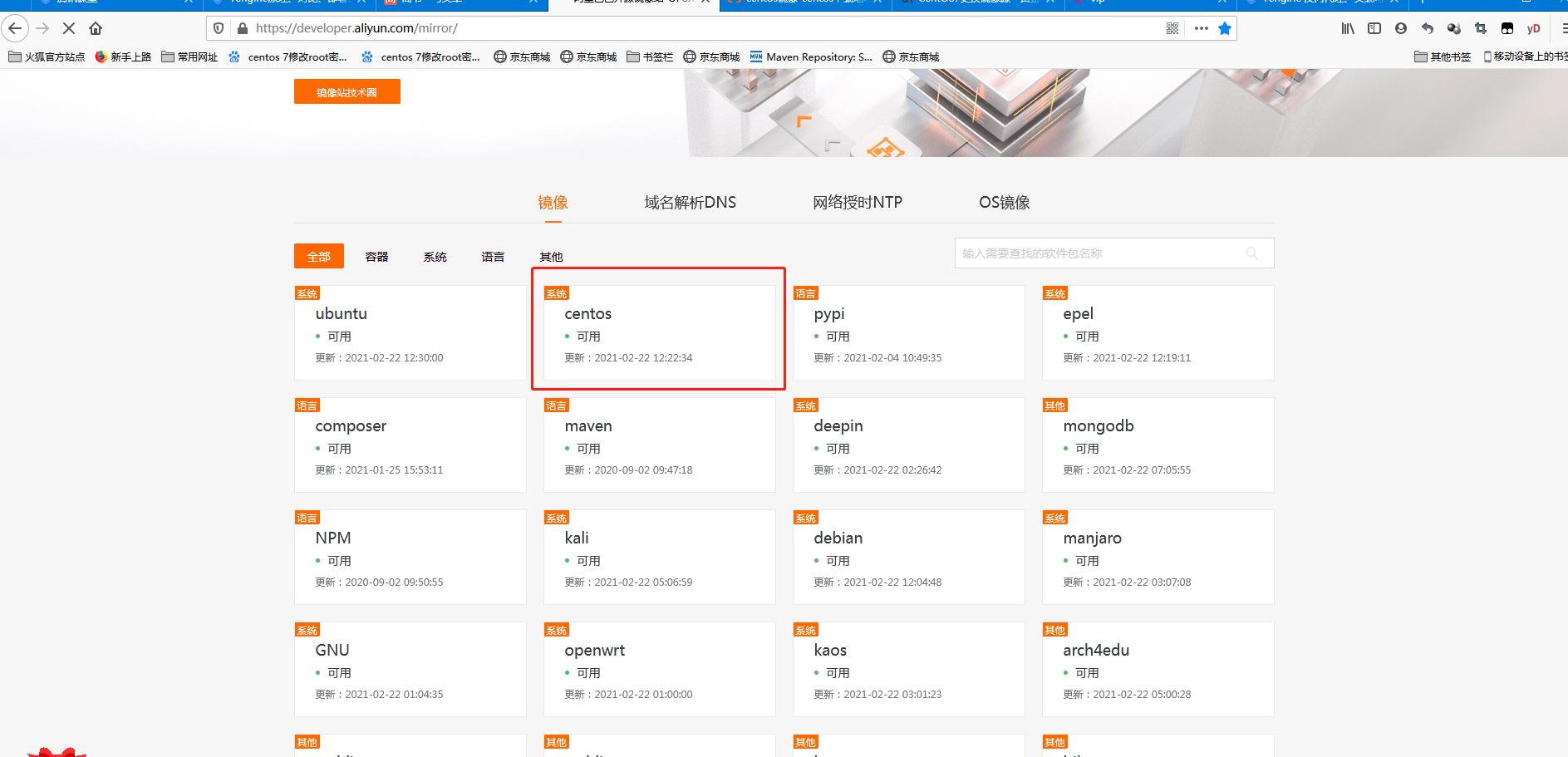
Task: Open the kali mirror card title
Action: (577, 538)
